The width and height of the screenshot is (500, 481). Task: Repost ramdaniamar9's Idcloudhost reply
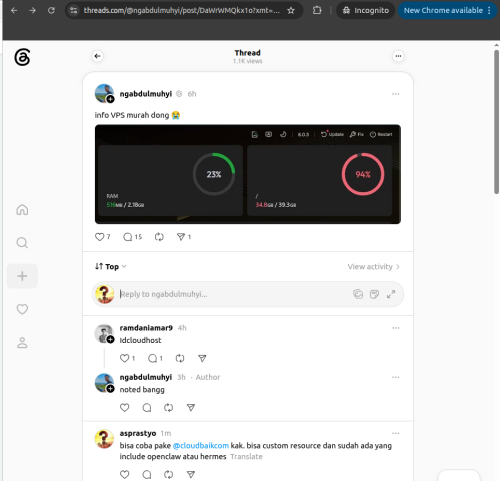tap(180, 358)
